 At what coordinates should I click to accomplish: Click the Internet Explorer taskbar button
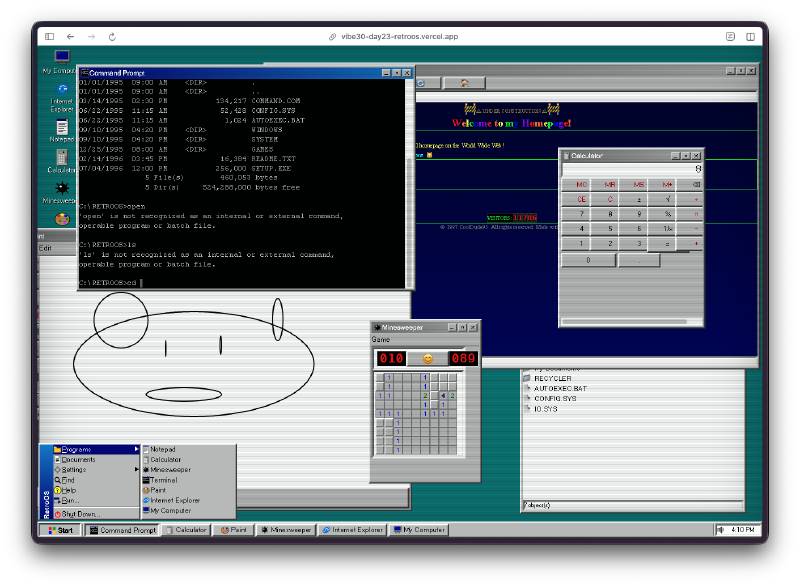coord(352,530)
